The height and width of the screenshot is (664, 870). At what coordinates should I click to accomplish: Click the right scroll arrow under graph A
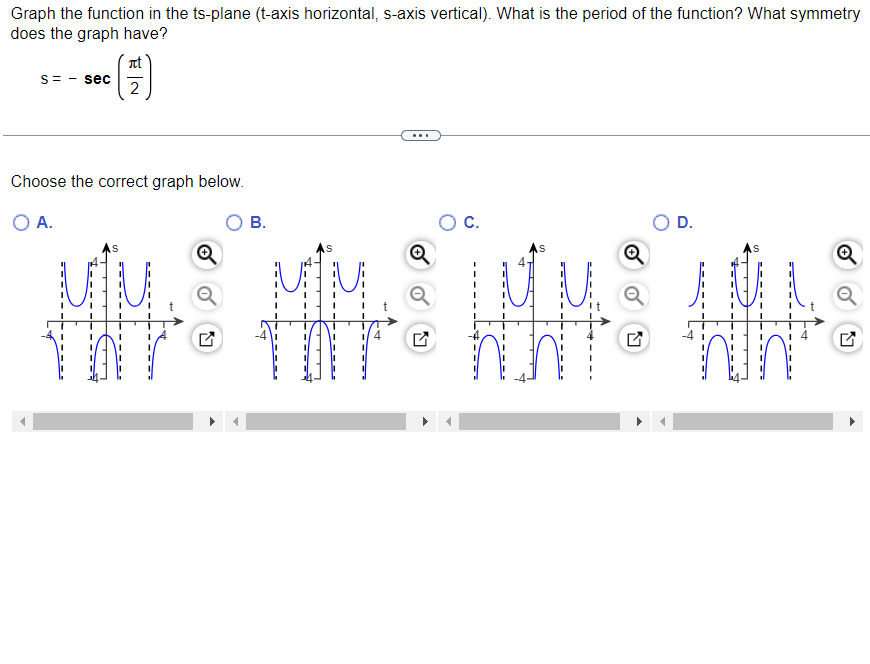(x=211, y=421)
